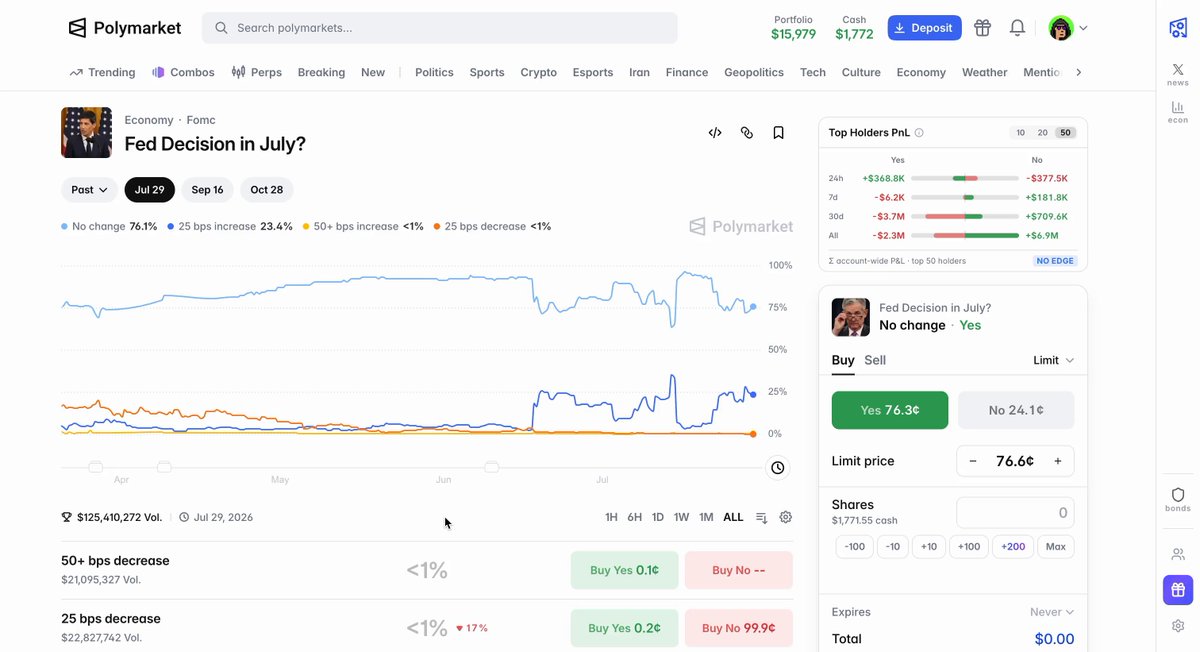Click the profile avatar picture
The image size is (1200, 652).
(x=1061, y=28)
